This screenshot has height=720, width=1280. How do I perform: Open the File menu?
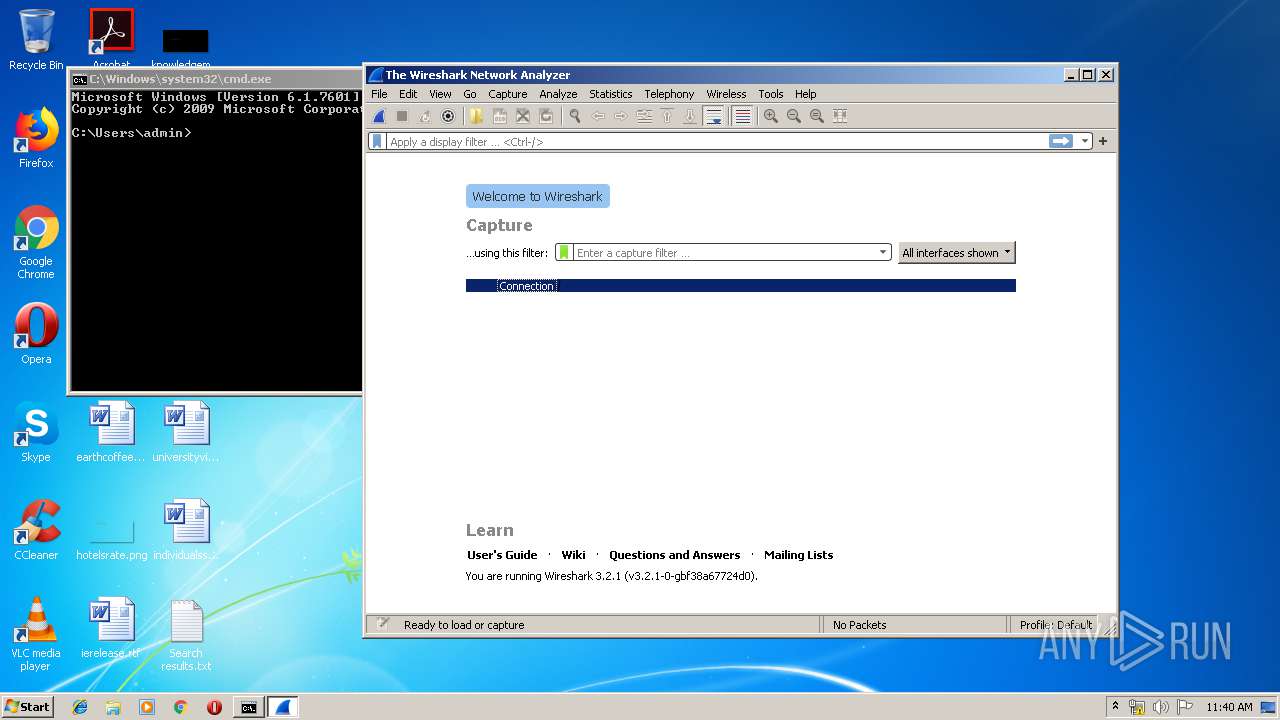pyautogui.click(x=379, y=94)
